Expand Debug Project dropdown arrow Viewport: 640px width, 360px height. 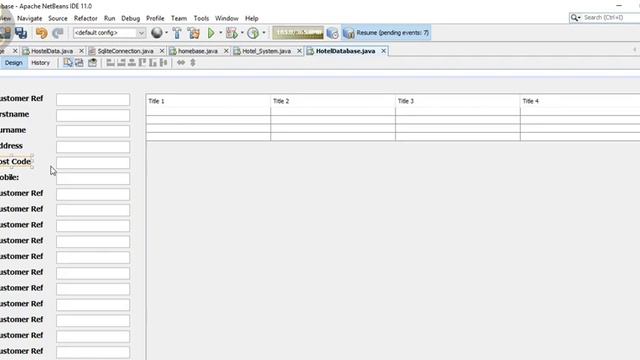242,33
